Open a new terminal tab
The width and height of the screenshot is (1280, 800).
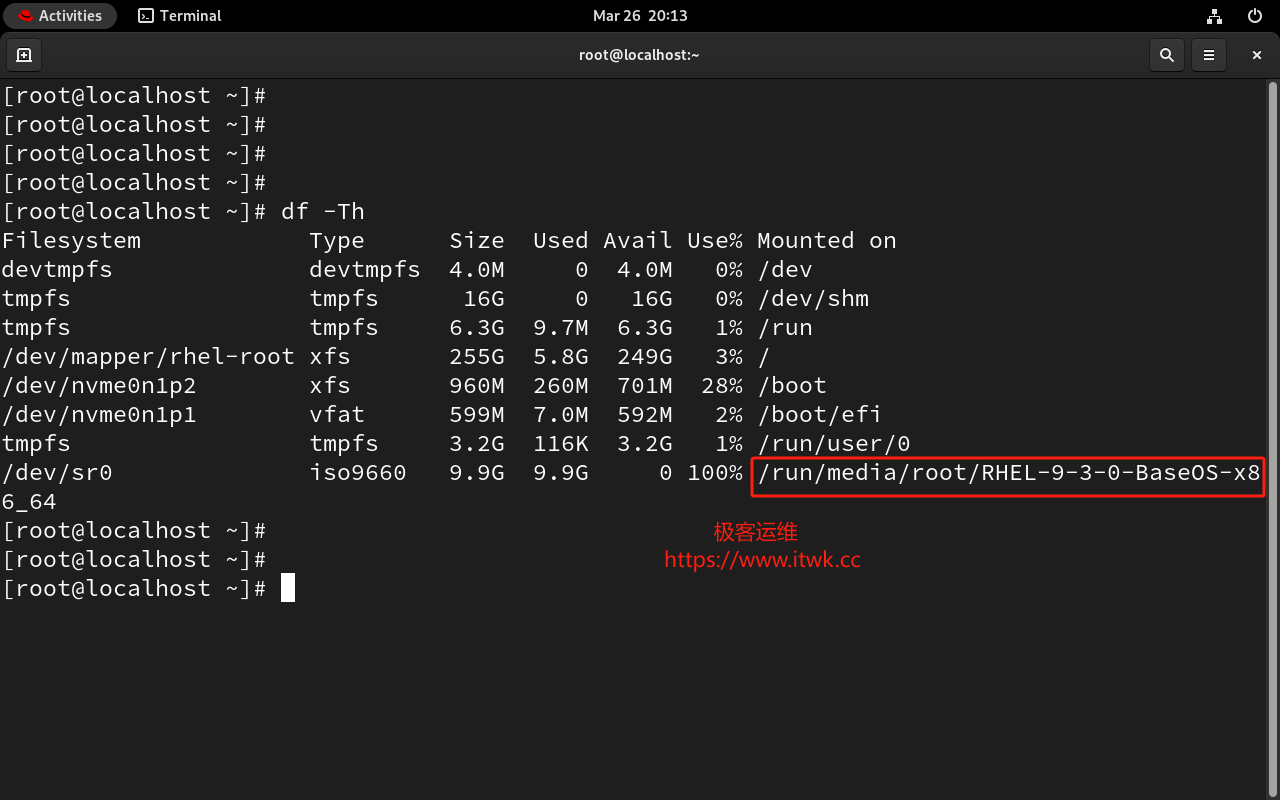24,55
